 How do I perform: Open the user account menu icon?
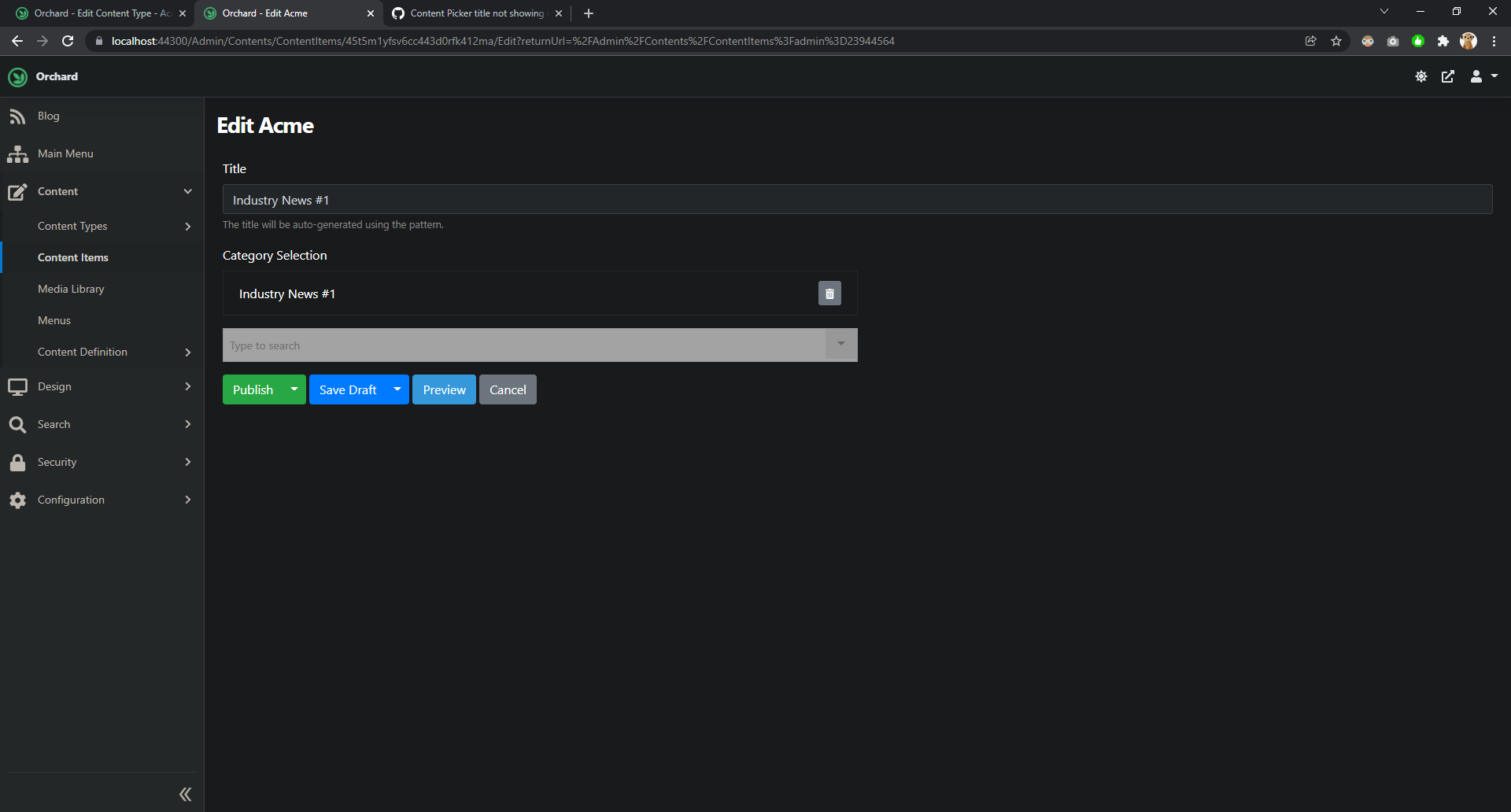coord(1483,76)
